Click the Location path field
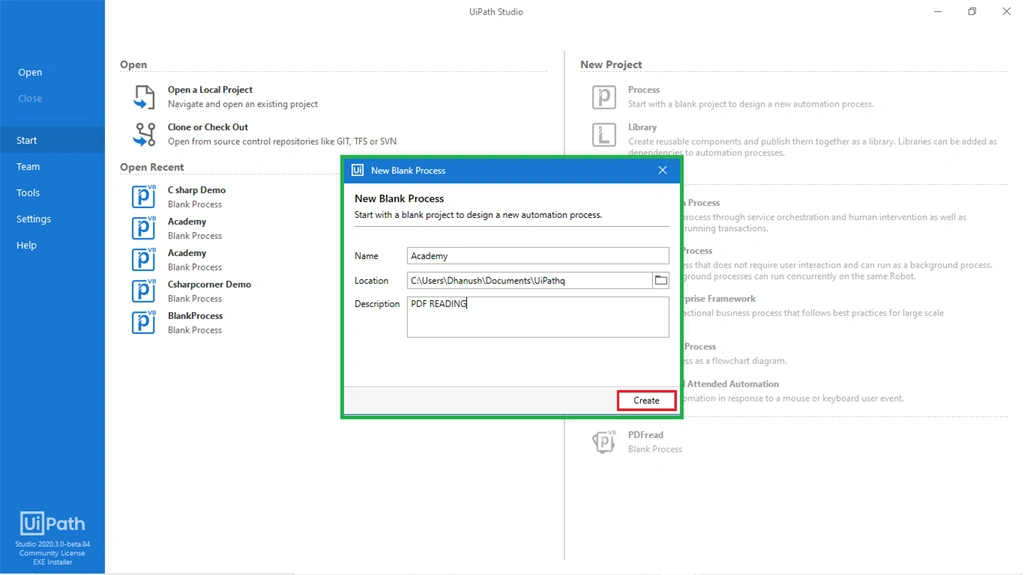The image size is (1024, 575). 529,280
